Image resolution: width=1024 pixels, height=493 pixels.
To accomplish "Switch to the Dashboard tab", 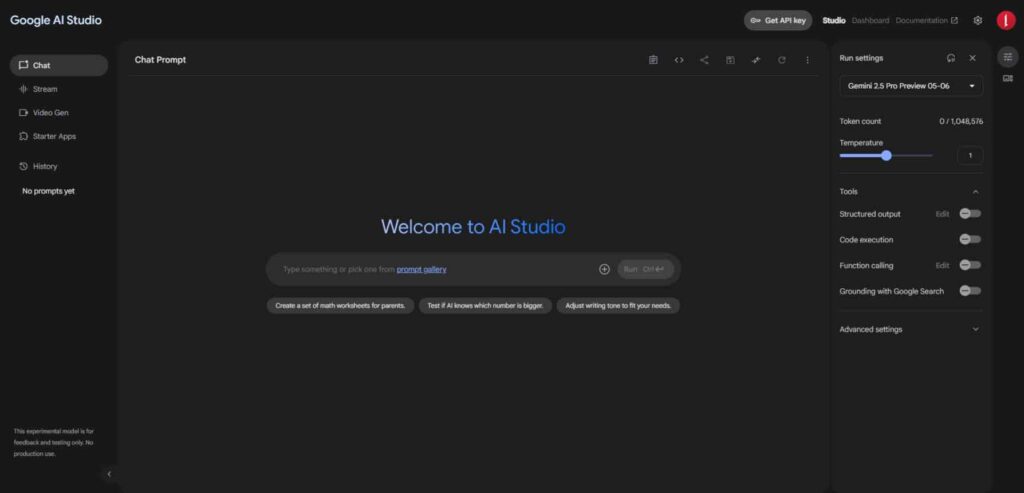I will 871,20.
